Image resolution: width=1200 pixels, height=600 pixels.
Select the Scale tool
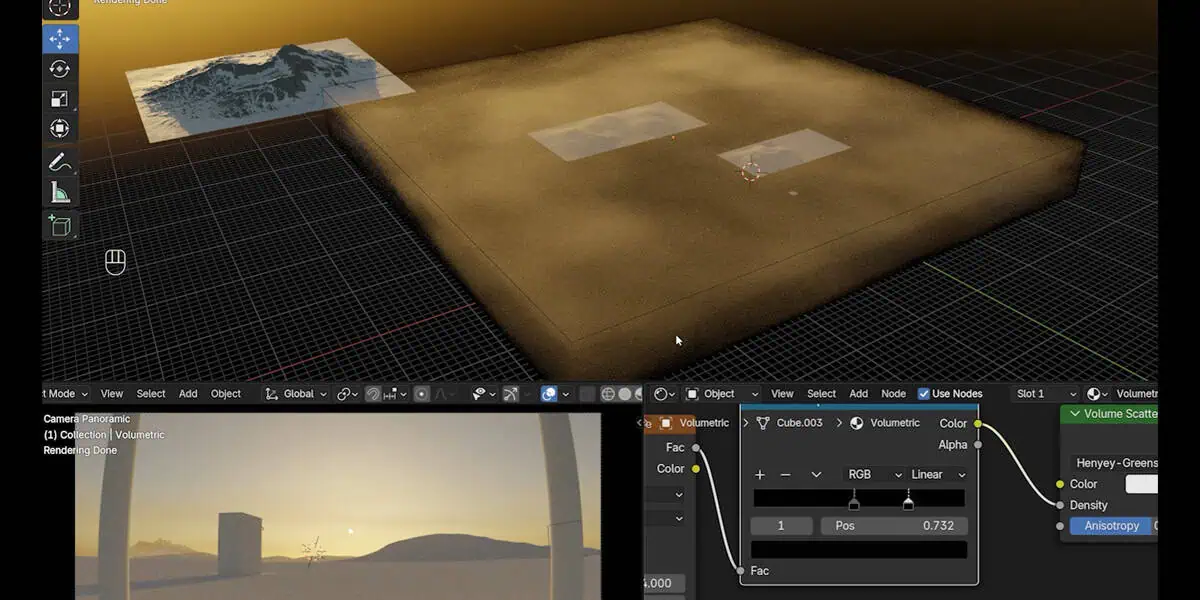[x=60, y=99]
